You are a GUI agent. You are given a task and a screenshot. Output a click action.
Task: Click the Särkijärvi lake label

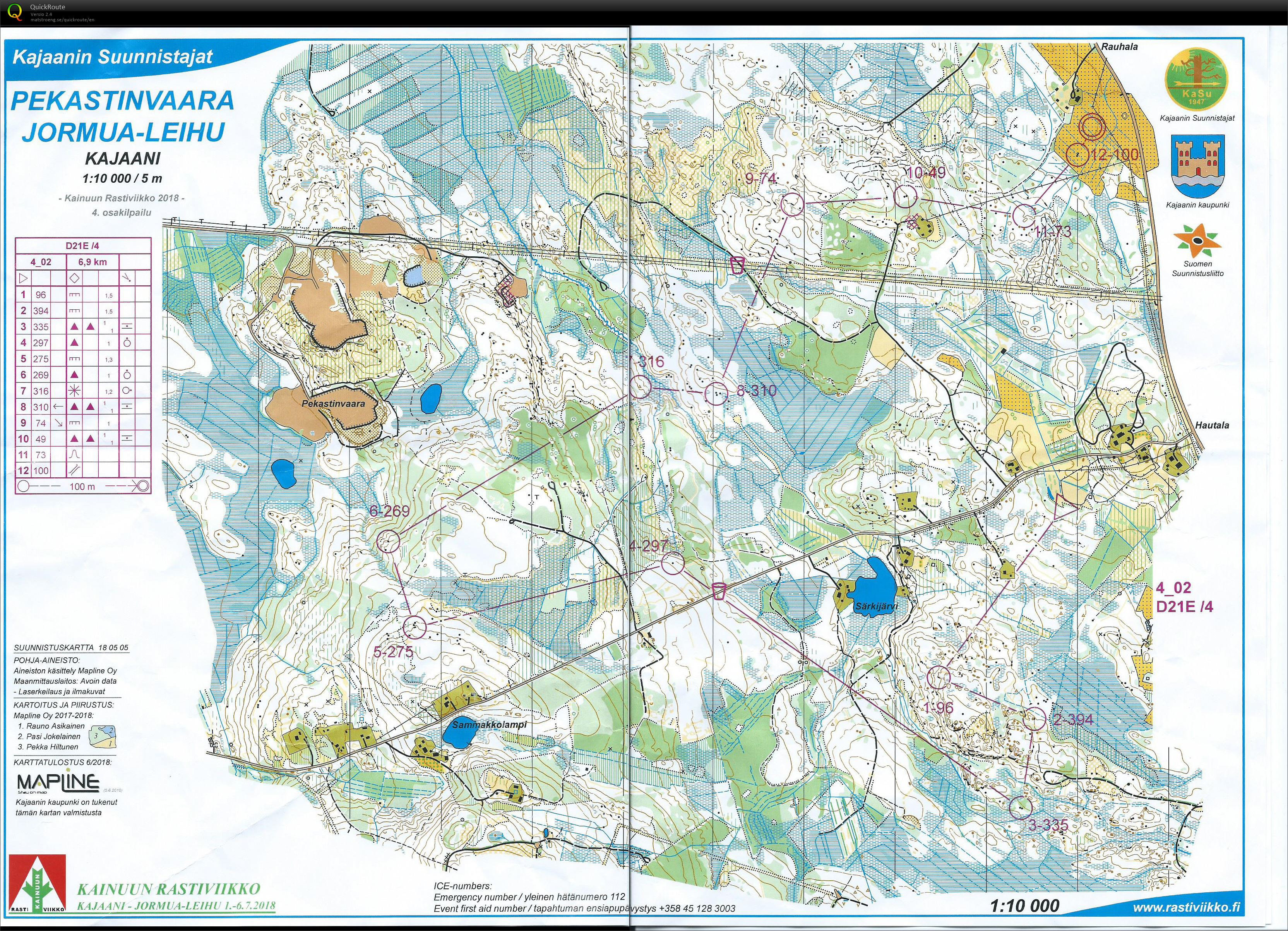tap(876, 607)
